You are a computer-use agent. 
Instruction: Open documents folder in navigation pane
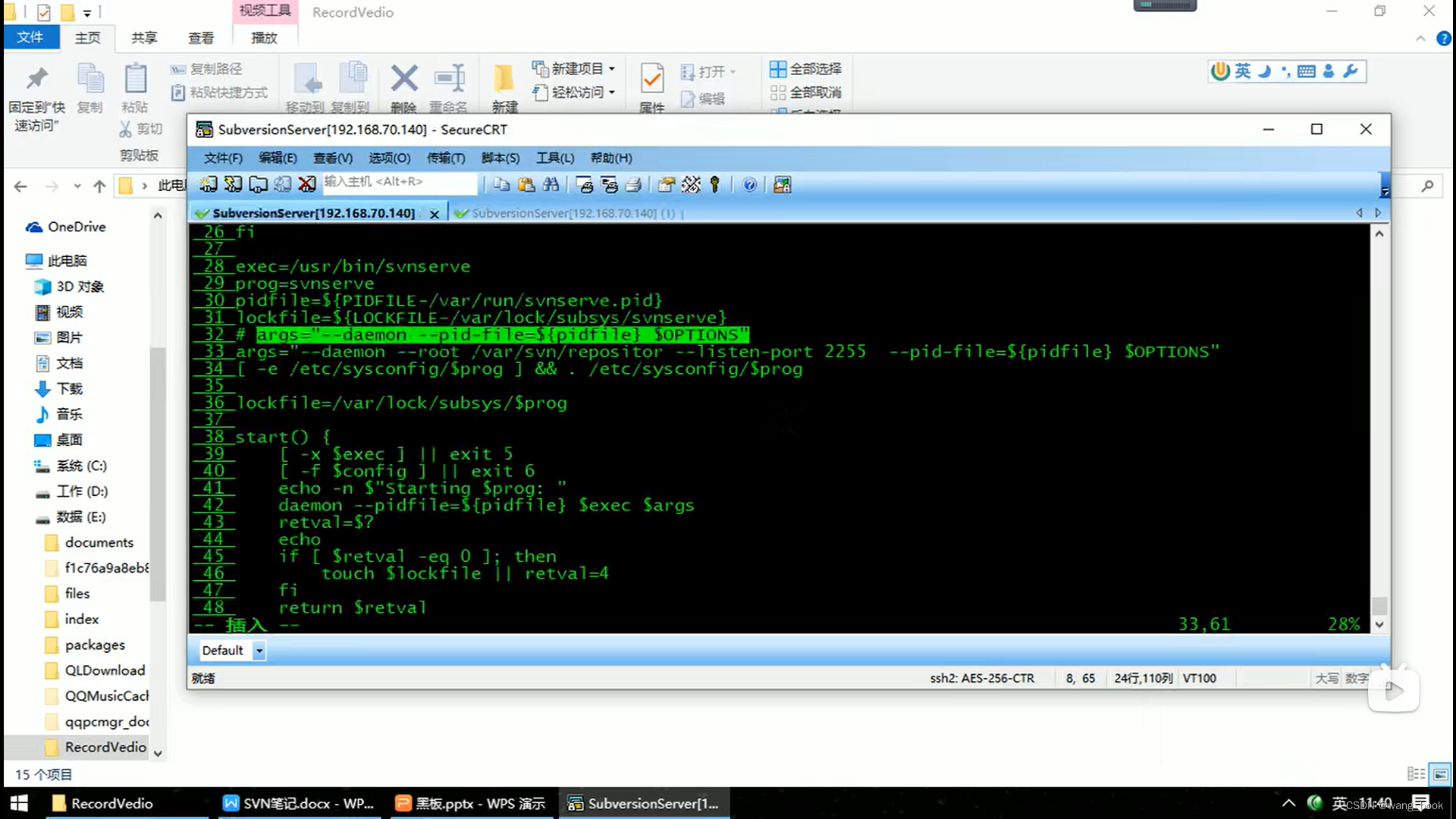click(99, 542)
